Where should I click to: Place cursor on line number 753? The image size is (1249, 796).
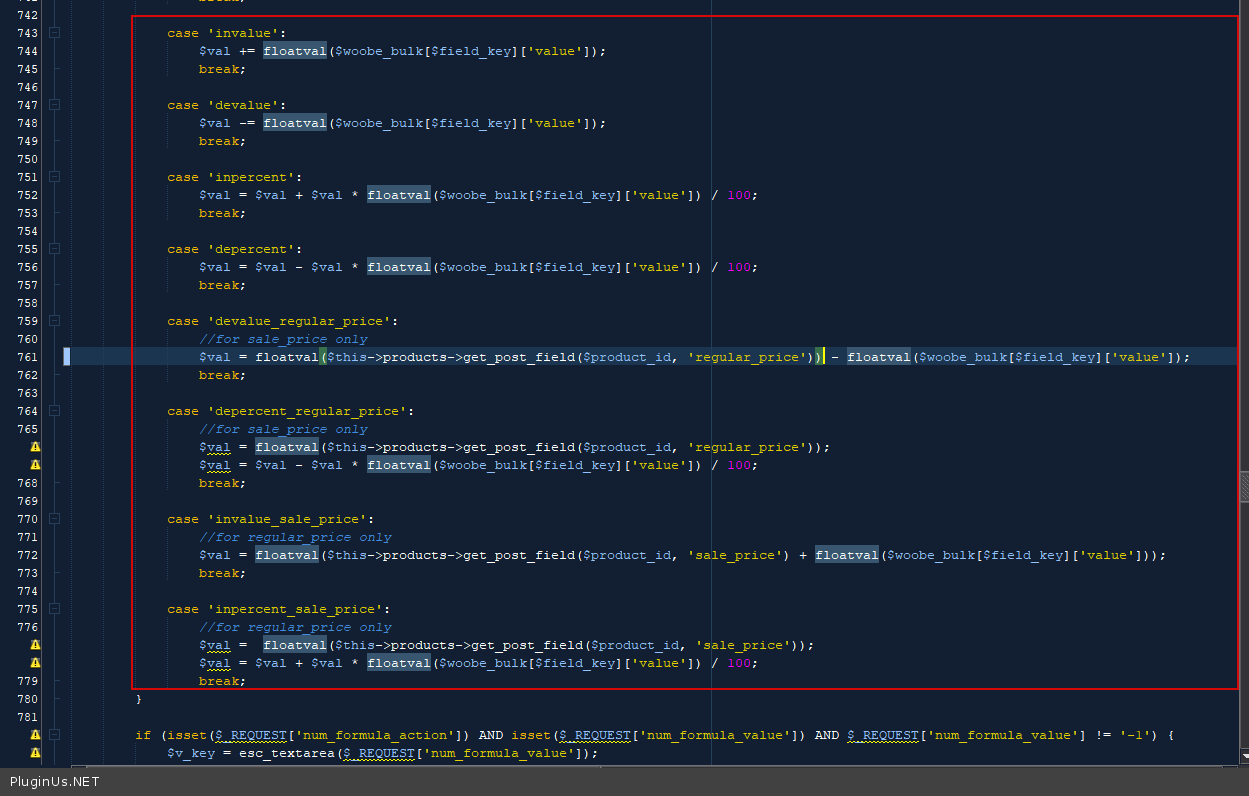27,213
